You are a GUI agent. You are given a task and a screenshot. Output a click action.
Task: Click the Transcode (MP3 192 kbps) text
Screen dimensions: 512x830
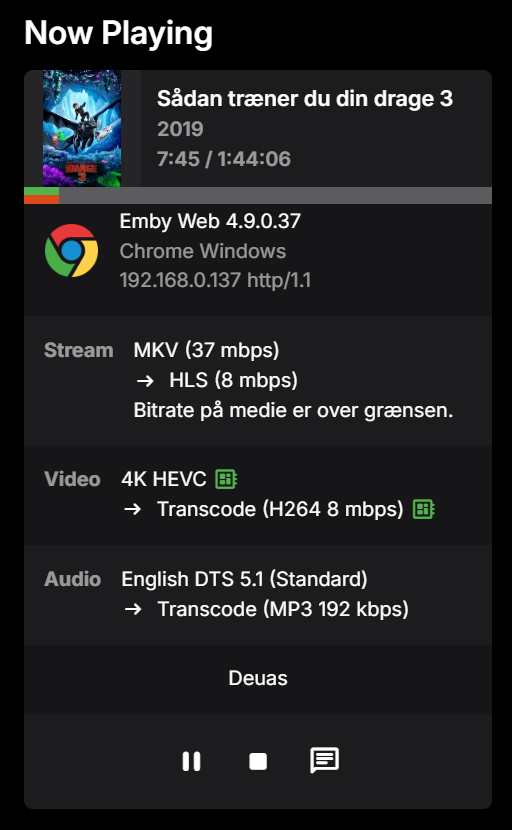point(283,609)
